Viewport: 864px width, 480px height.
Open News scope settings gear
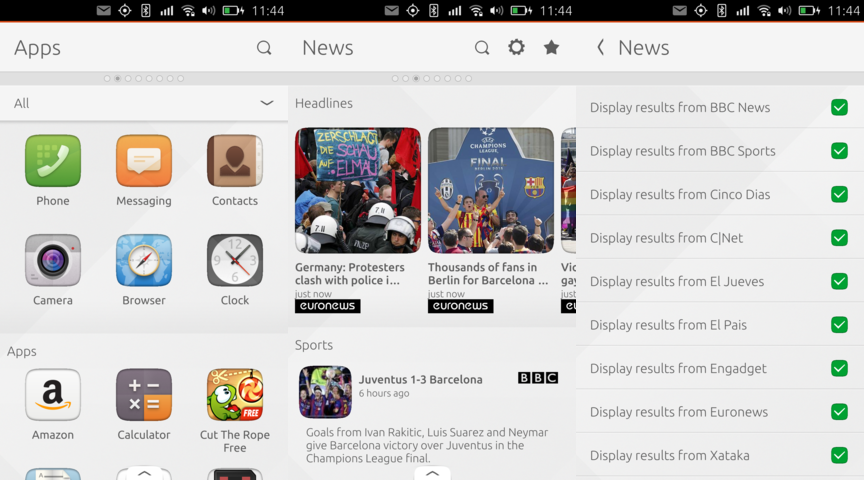pos(516,47)
